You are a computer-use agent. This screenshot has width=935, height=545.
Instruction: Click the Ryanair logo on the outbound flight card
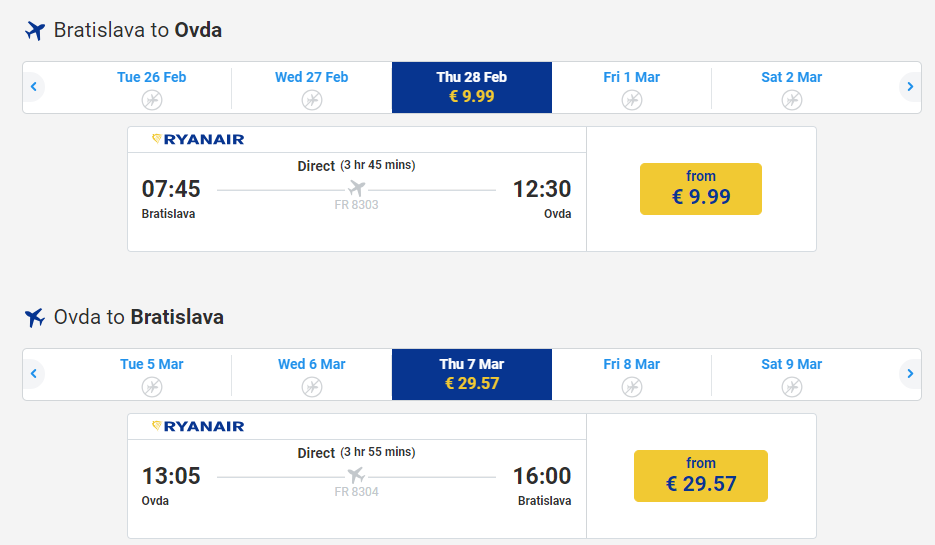198,139
